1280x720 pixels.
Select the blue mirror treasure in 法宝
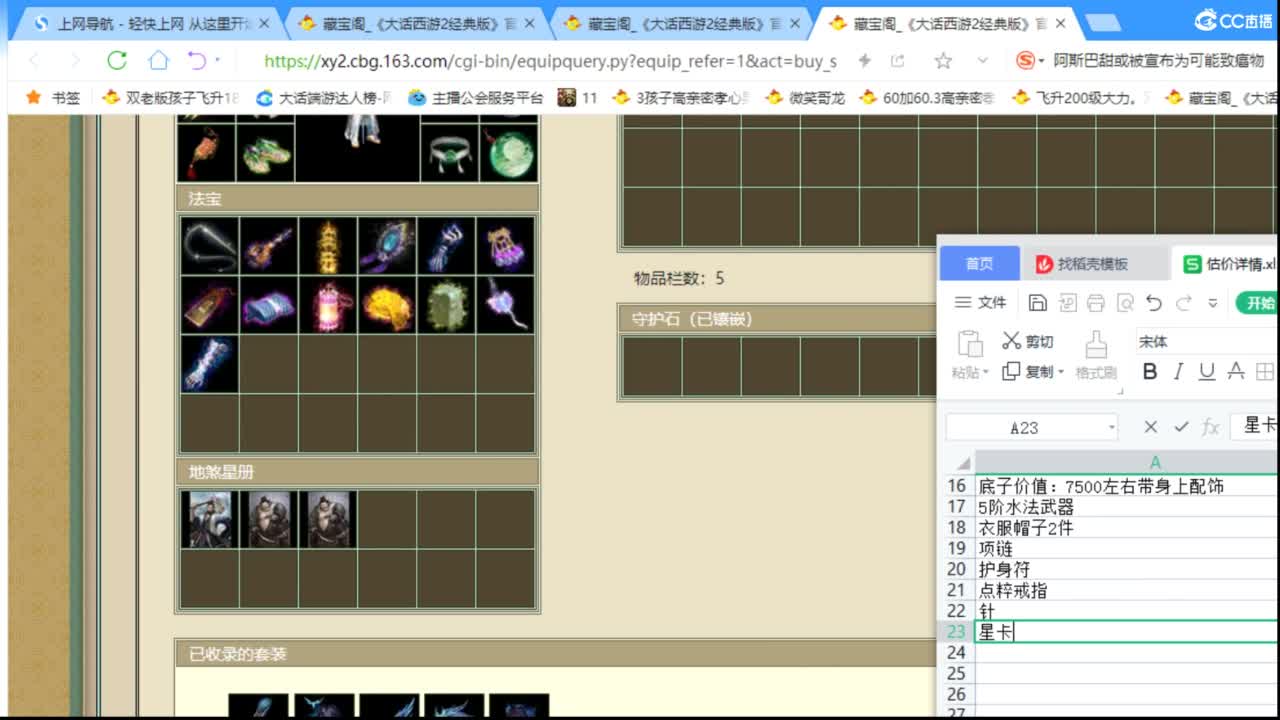coord(387,245)
